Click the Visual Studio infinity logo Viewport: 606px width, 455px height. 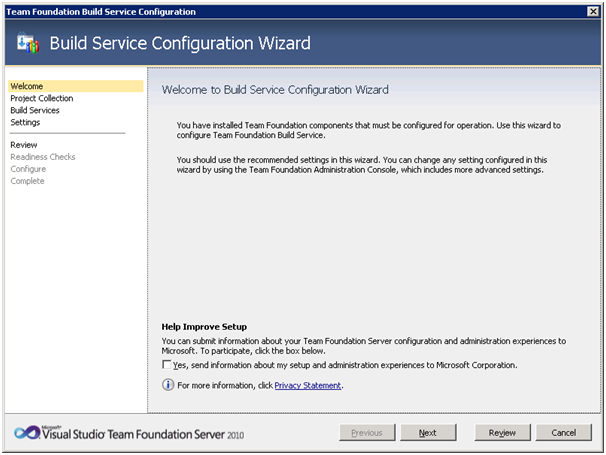27,433
